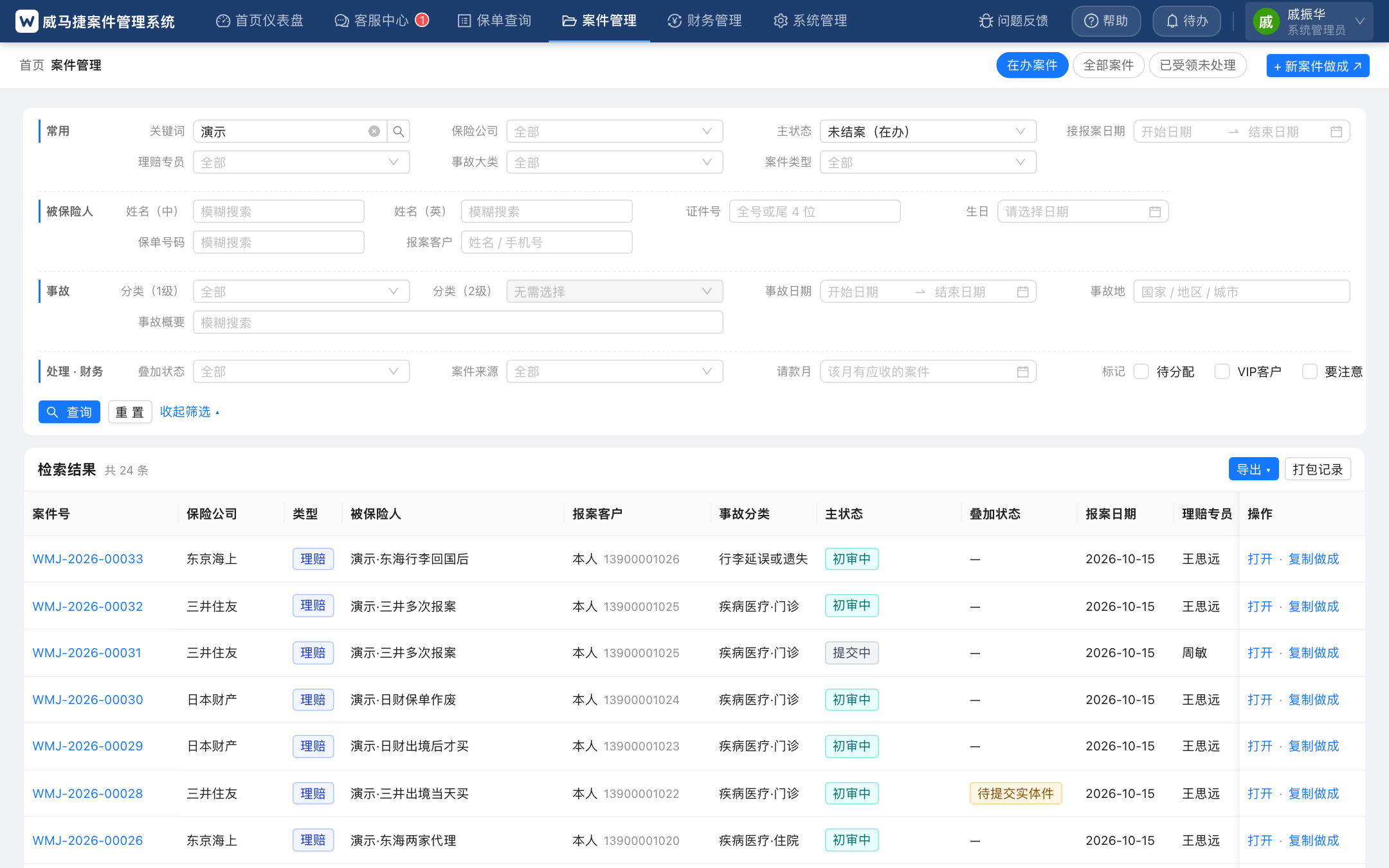This screenshot has width=1389, height=868.
Task: Click the 打包记录 button
Action: tap(1318, 469)
